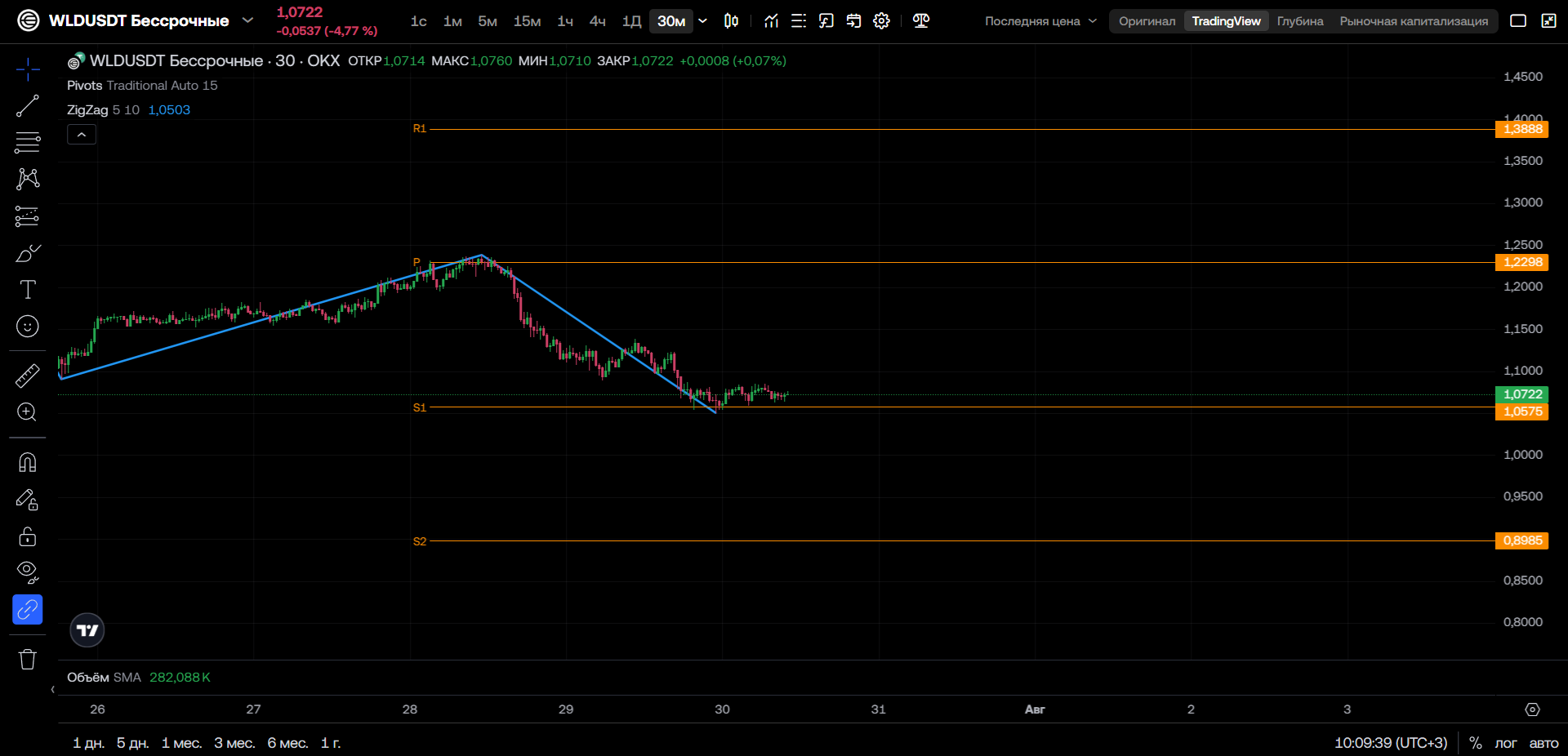
Task: Set range to 1 дн.
Action: click(89, 743)
